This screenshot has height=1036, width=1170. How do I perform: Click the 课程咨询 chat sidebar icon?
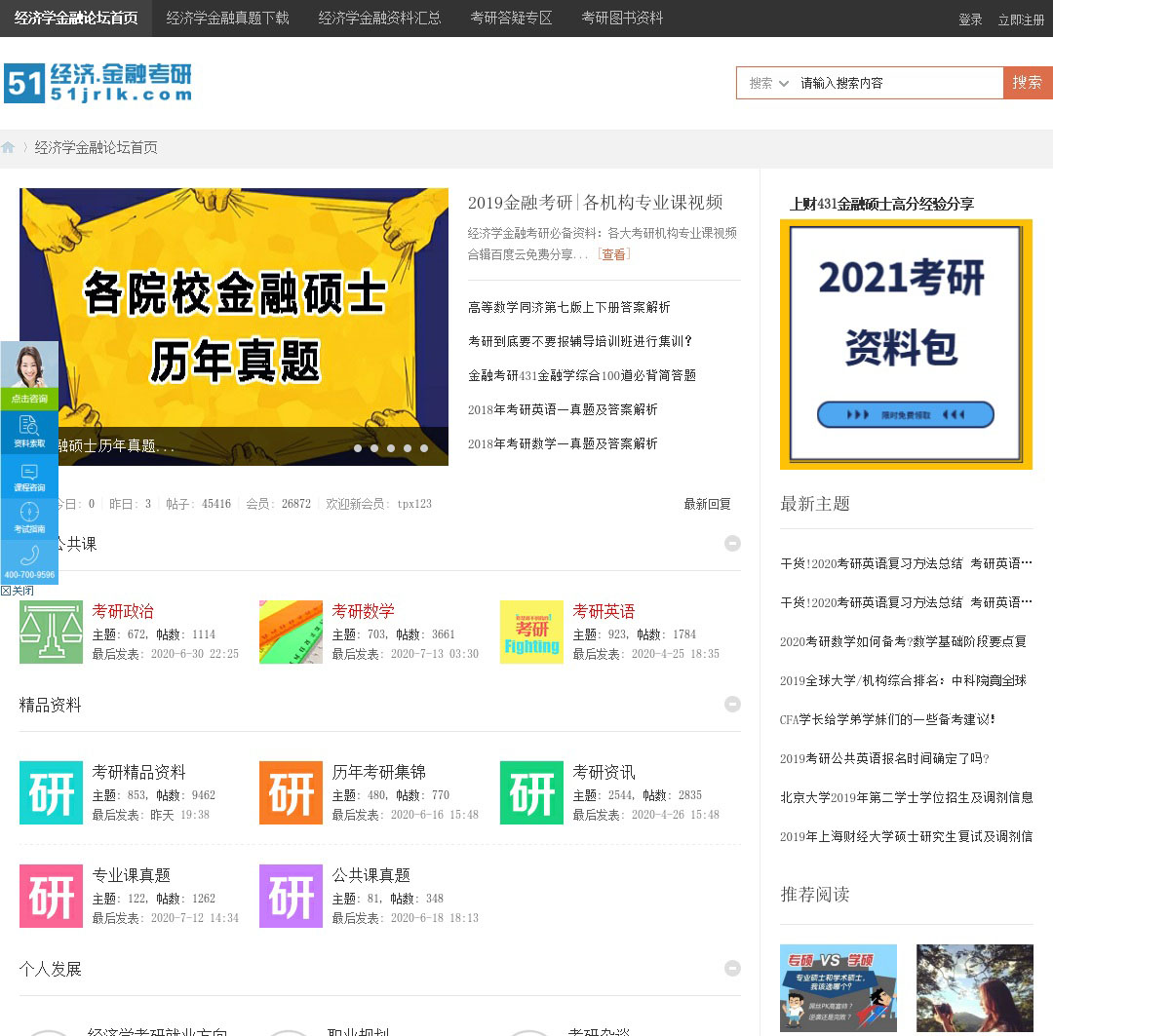pyautogui.click(x=29, y=477)
